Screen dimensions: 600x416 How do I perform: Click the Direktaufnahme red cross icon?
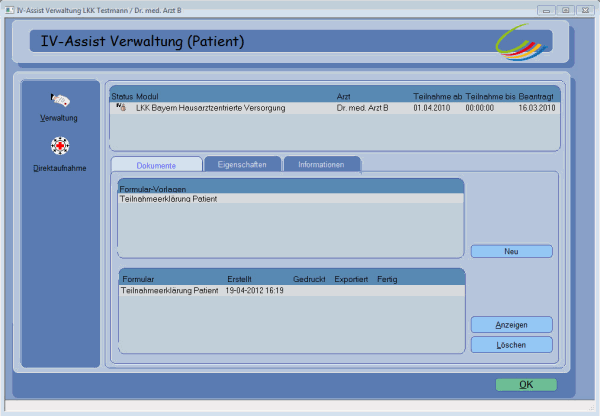click(x=60, y=146)
